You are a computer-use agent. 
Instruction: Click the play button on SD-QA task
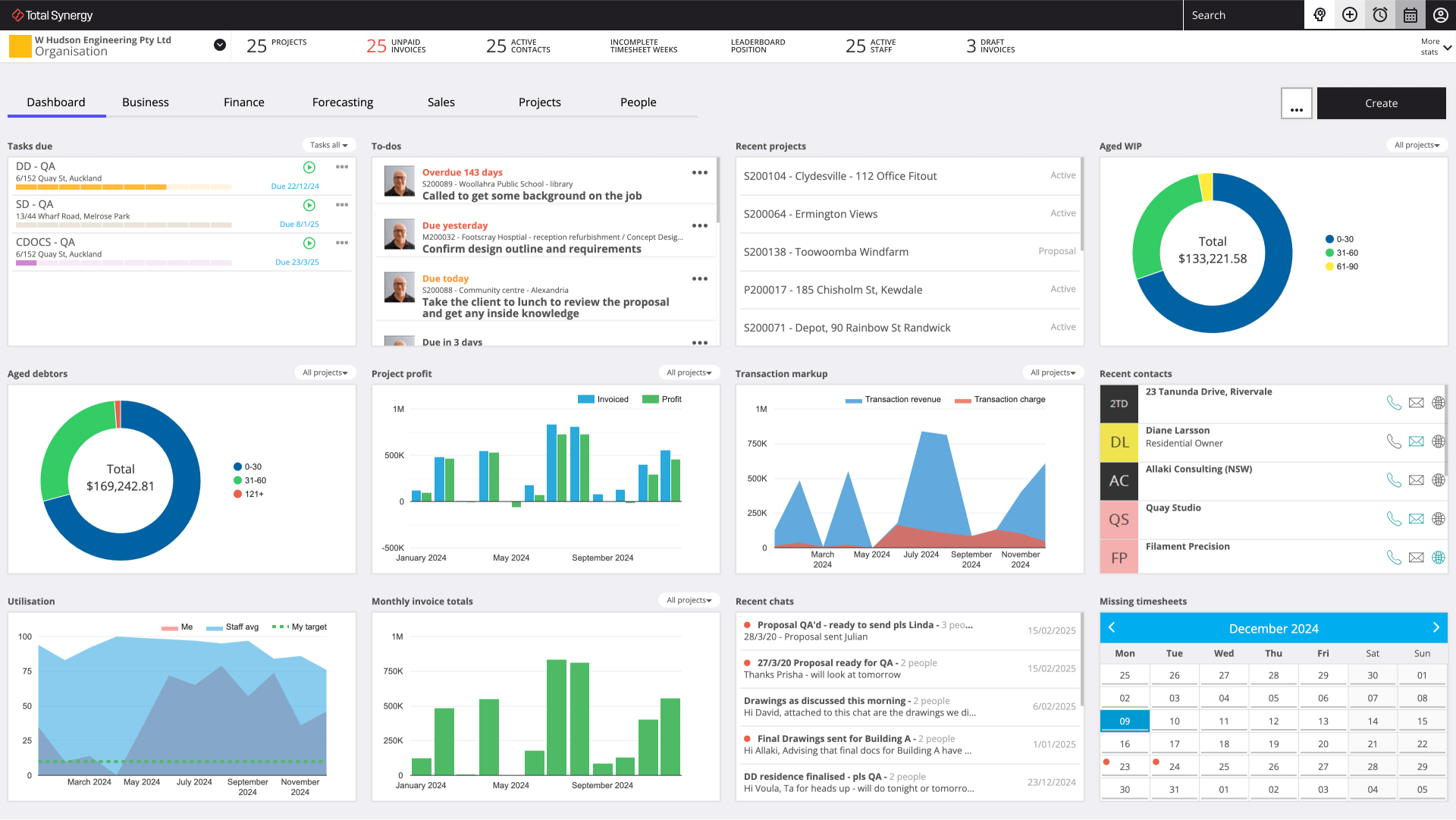309,205
